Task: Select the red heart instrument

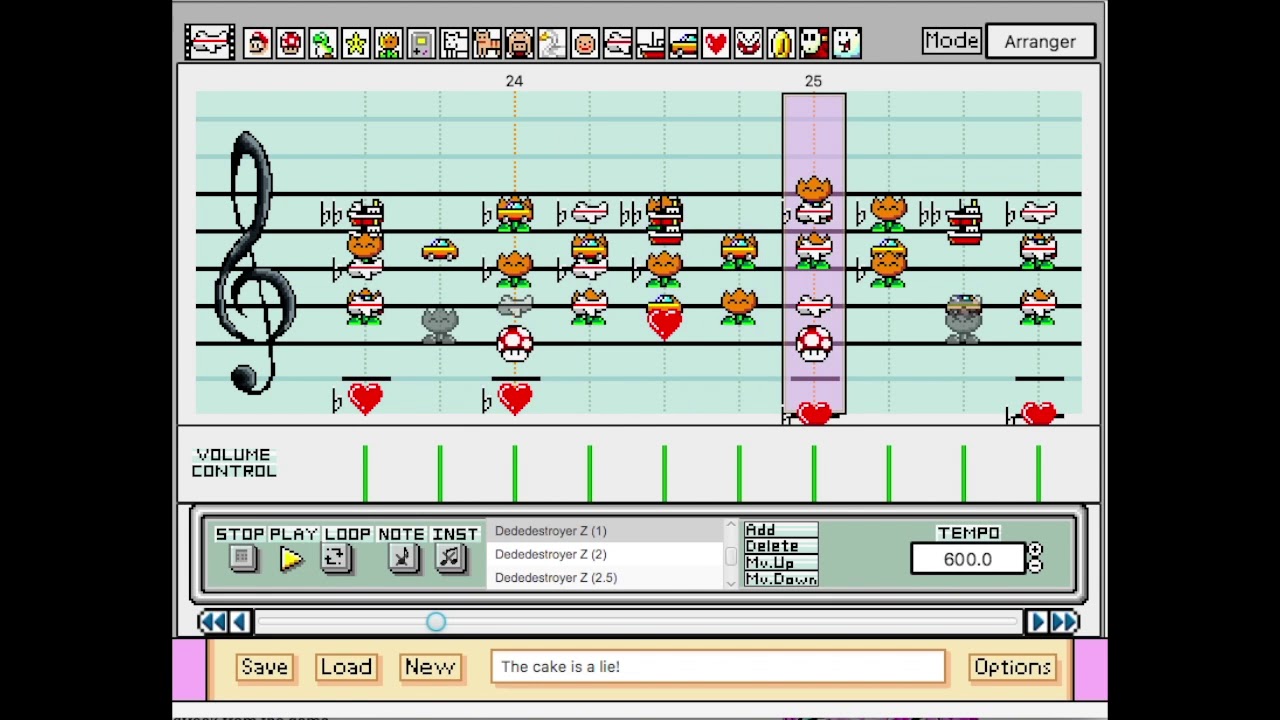Action: 716,43
